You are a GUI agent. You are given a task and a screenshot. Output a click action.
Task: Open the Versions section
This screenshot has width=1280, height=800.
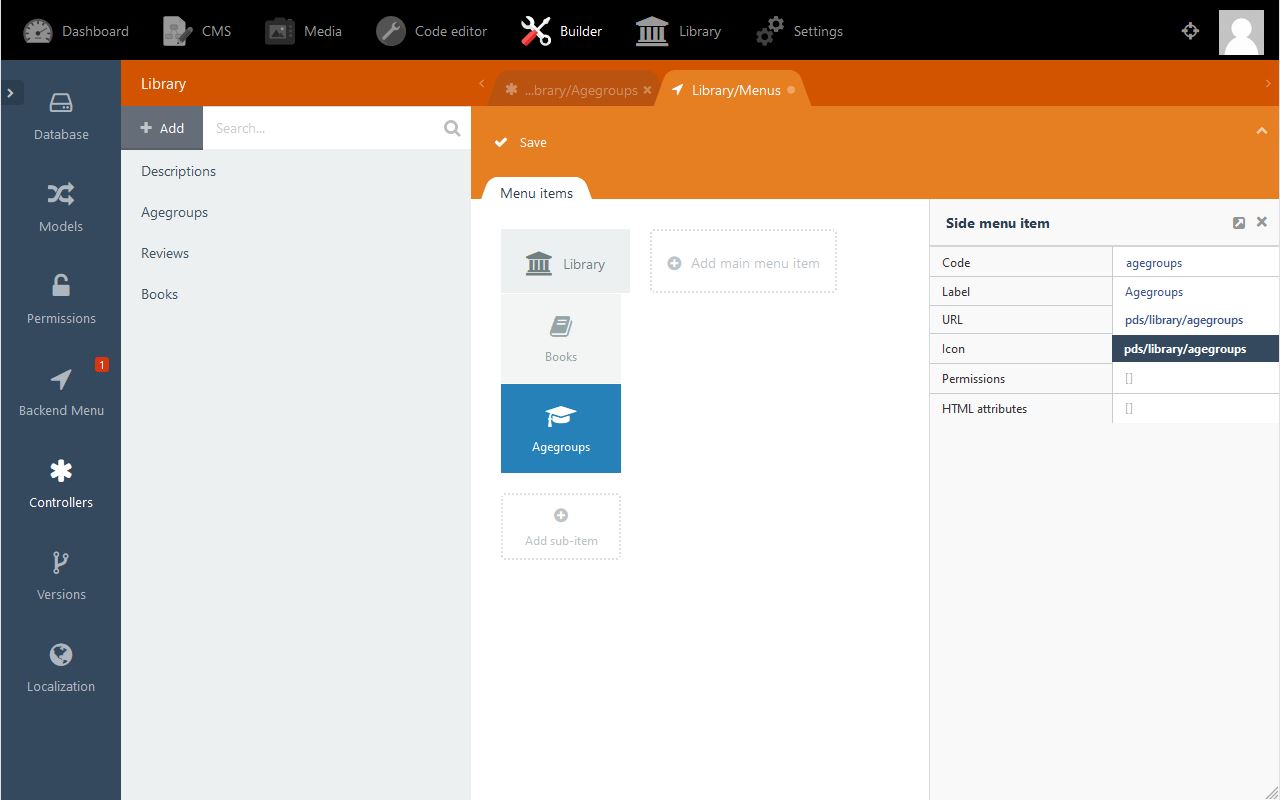(61, 576)
